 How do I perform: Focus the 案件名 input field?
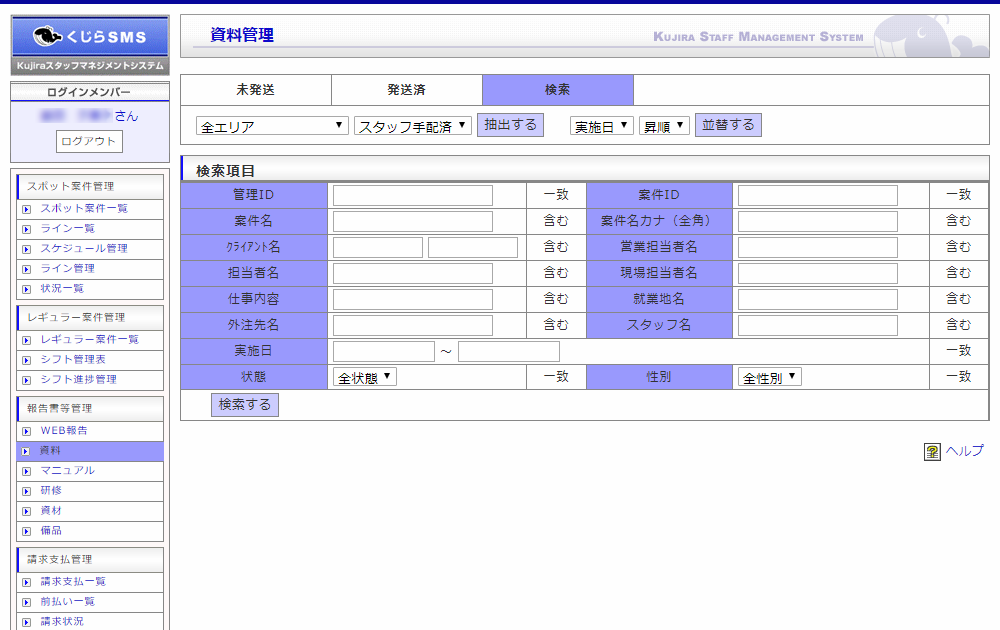(413, 221)
